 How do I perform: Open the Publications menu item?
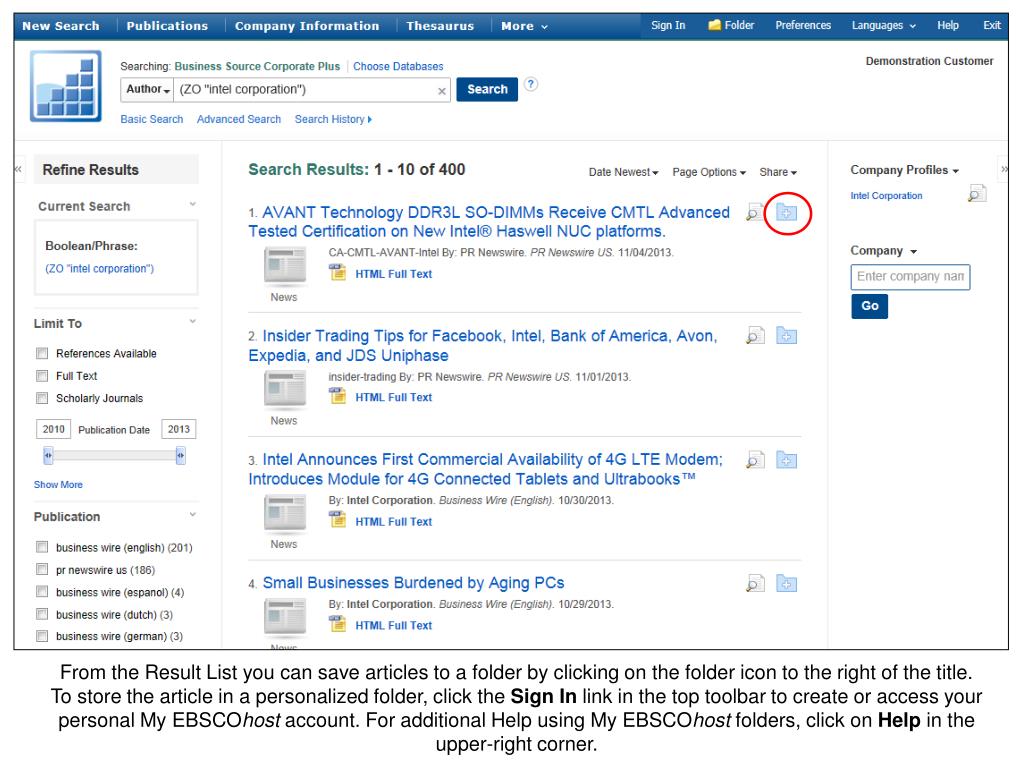pyautogui.click(x=167, y=26)
